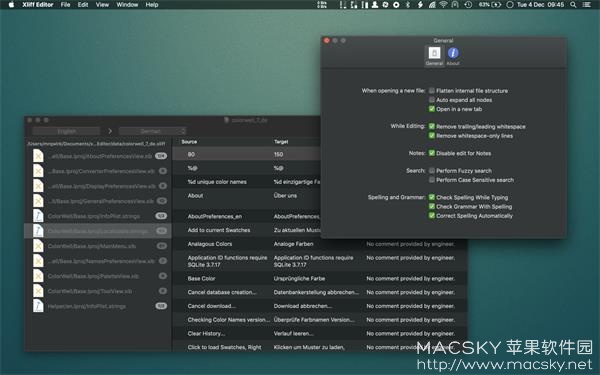
Task: Open the Apple menu
Action: [x=11, y=5]
